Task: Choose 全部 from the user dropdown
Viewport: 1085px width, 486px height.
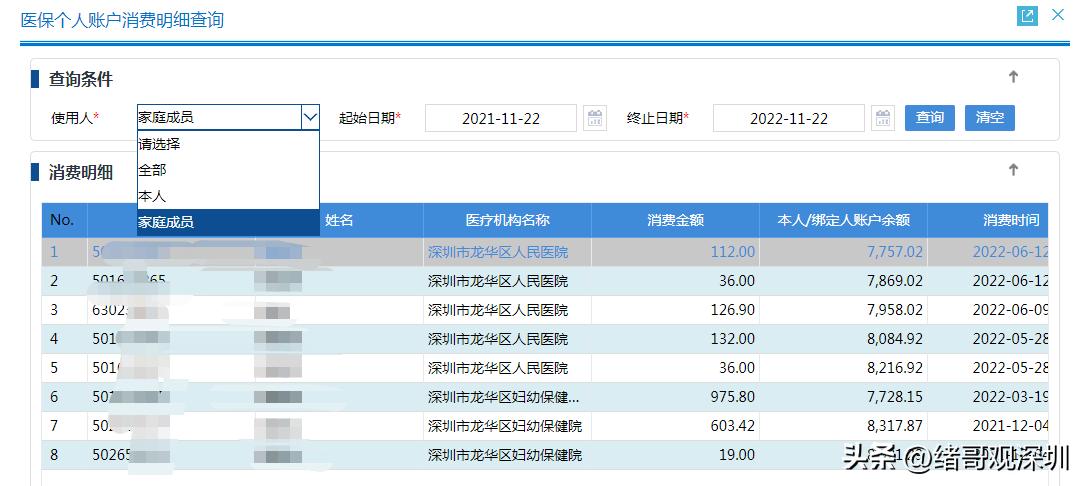Action: click(228, 170)
